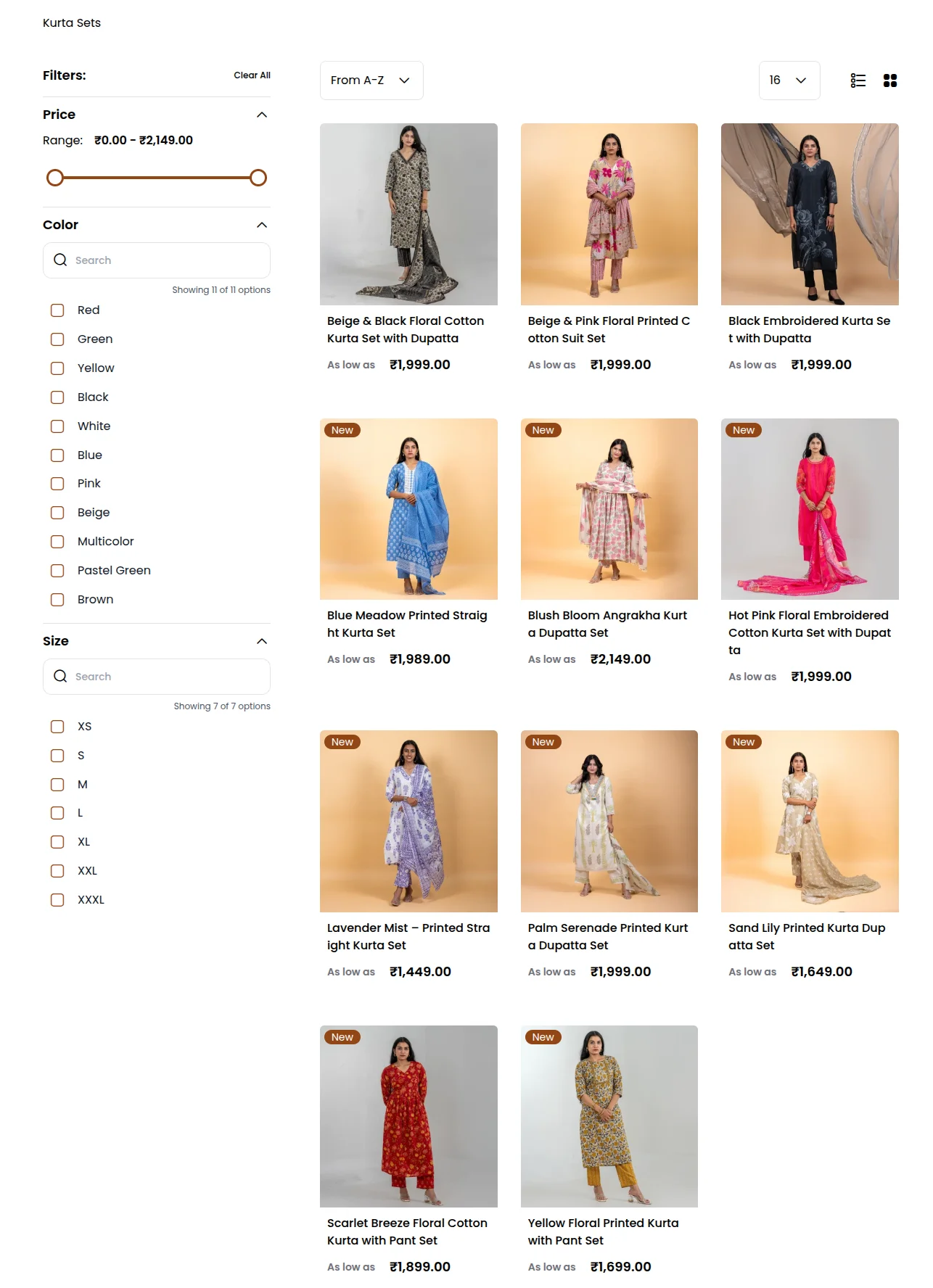The height and width of the screenshot is (1288, 933).
Task: Open Black Embroidered Kurta Set with Dupatta
Action: pos(809,330)
